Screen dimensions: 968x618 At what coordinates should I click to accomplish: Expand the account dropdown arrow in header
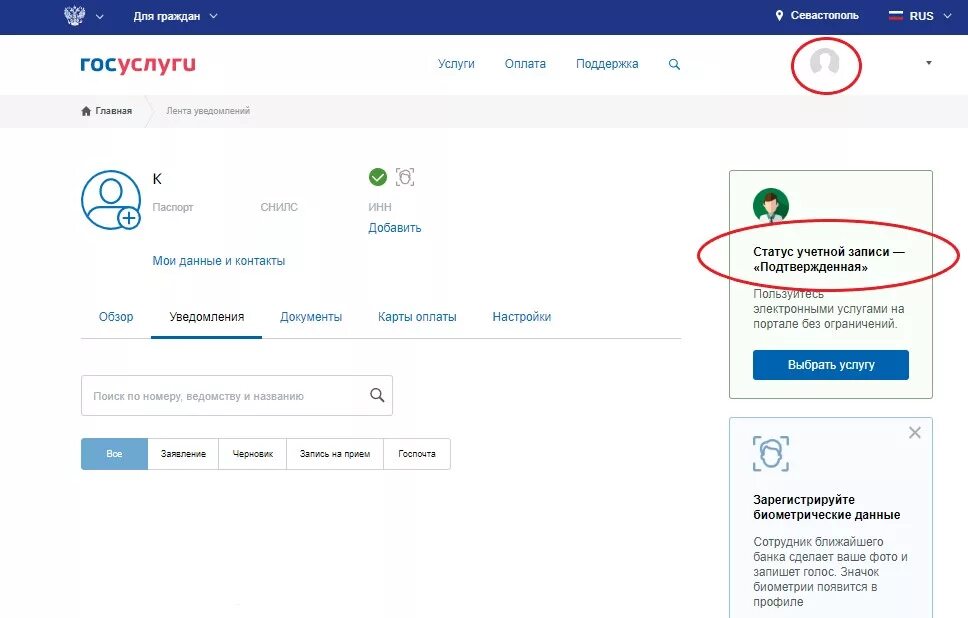pyautogui.click(x=928, y=63)
